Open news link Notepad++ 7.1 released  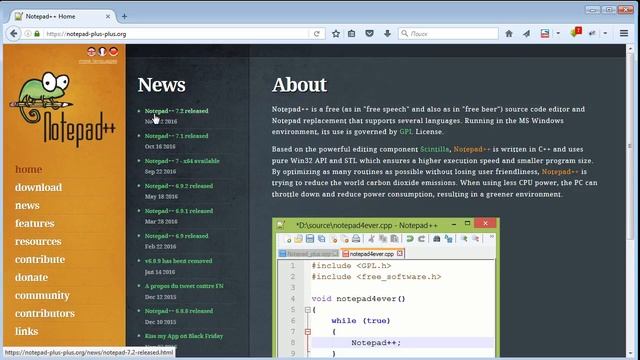pos(176,136)
